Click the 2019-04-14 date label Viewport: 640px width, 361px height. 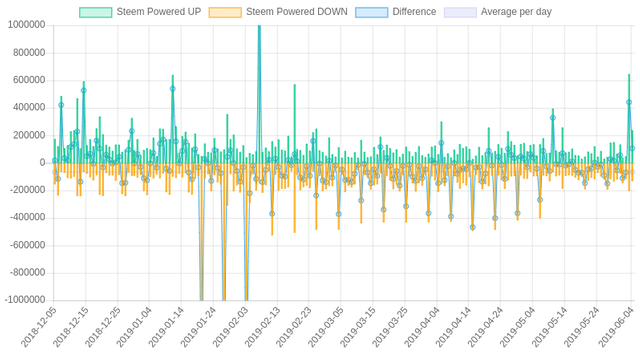click(x=453, y=327)
